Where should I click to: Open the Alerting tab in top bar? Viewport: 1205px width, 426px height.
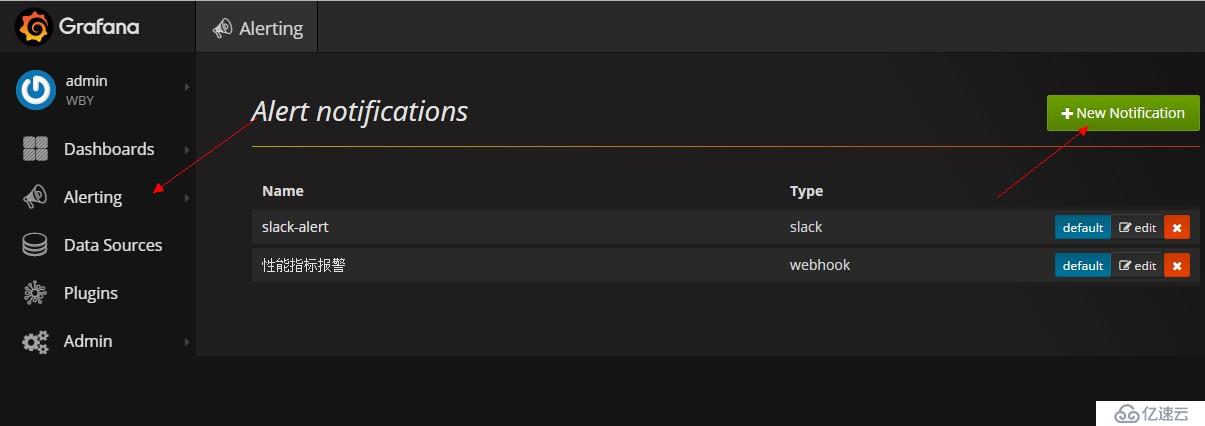tap(258, 28)
